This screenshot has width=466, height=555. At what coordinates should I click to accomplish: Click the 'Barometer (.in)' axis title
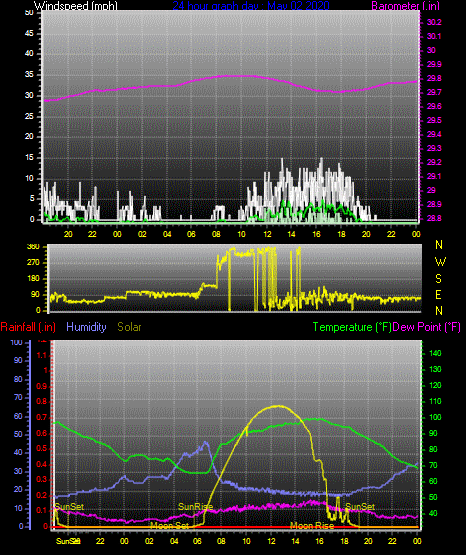(405, 5)
